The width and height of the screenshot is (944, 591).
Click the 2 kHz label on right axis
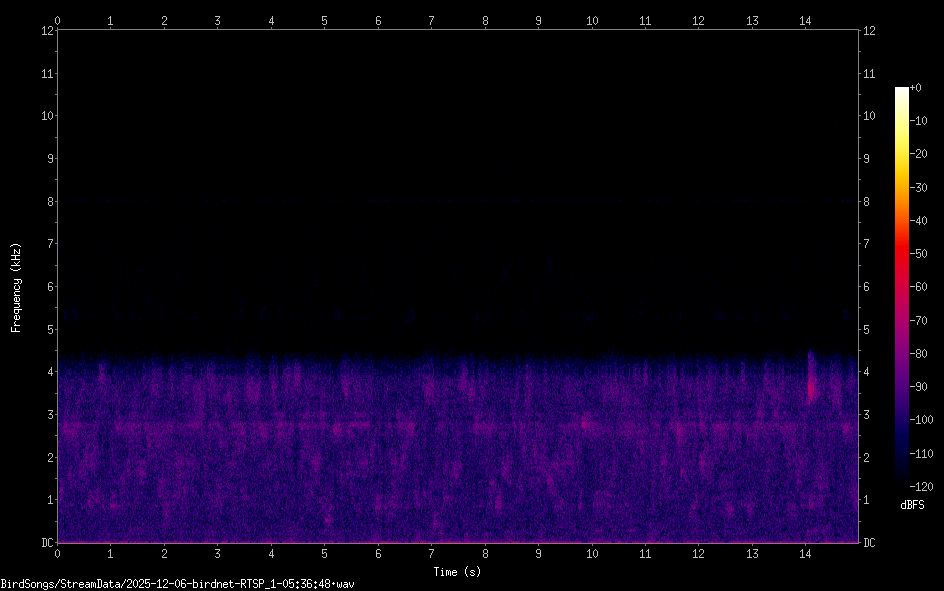click(869, 458)
